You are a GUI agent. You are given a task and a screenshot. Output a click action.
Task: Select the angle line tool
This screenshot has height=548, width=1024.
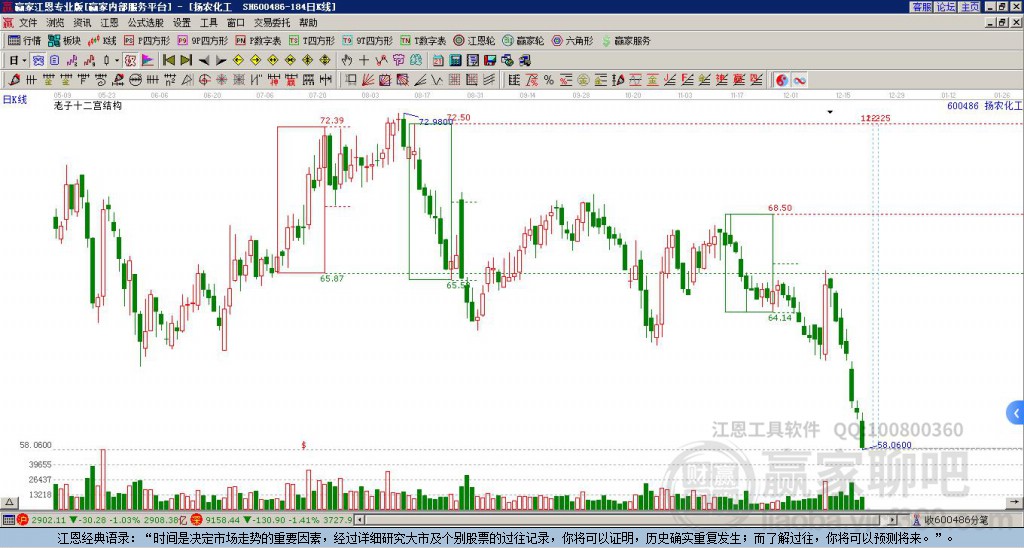tap(419, 80)
